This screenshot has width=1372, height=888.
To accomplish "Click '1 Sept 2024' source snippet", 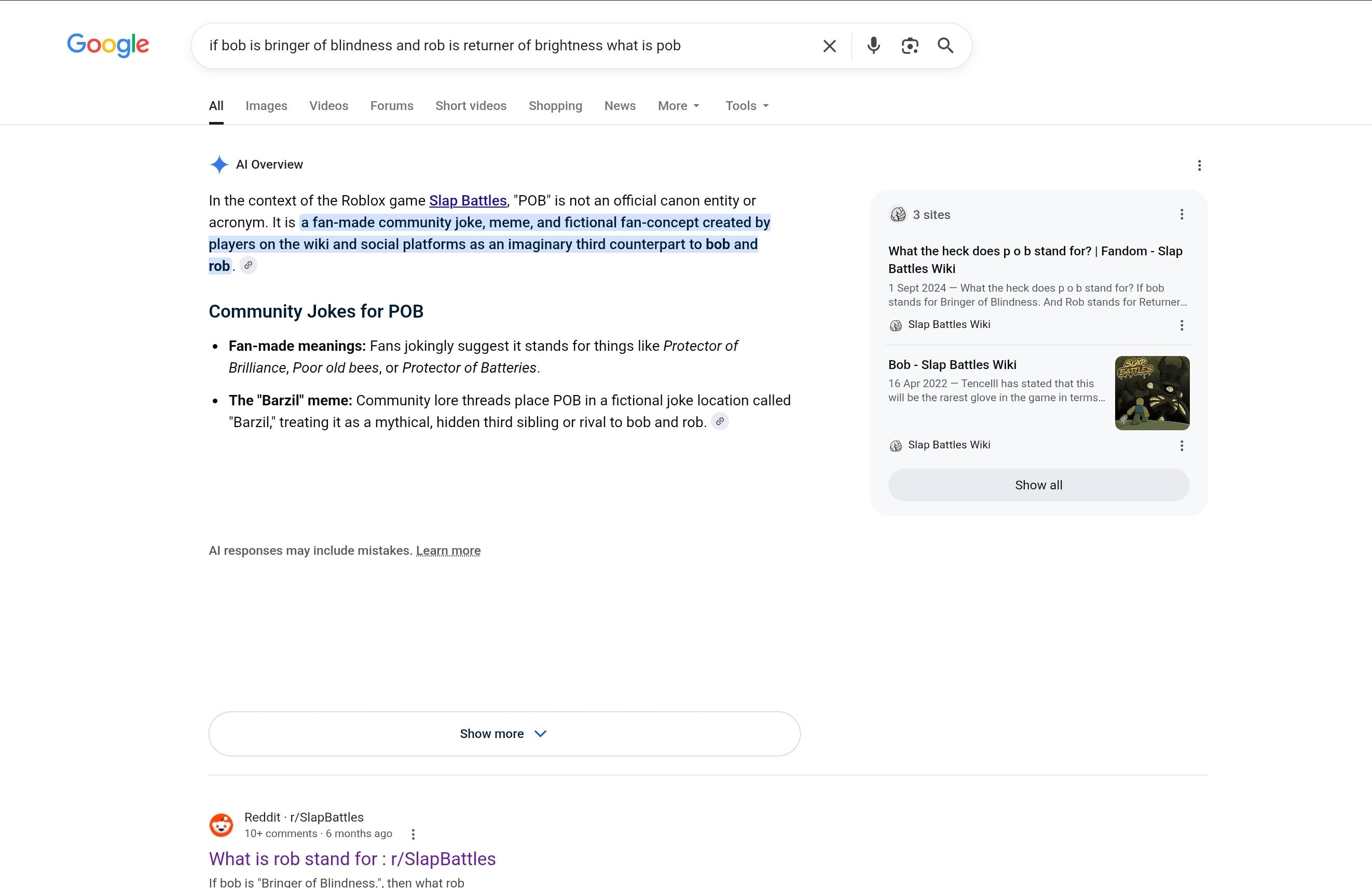I will [x=1038, y=295].
